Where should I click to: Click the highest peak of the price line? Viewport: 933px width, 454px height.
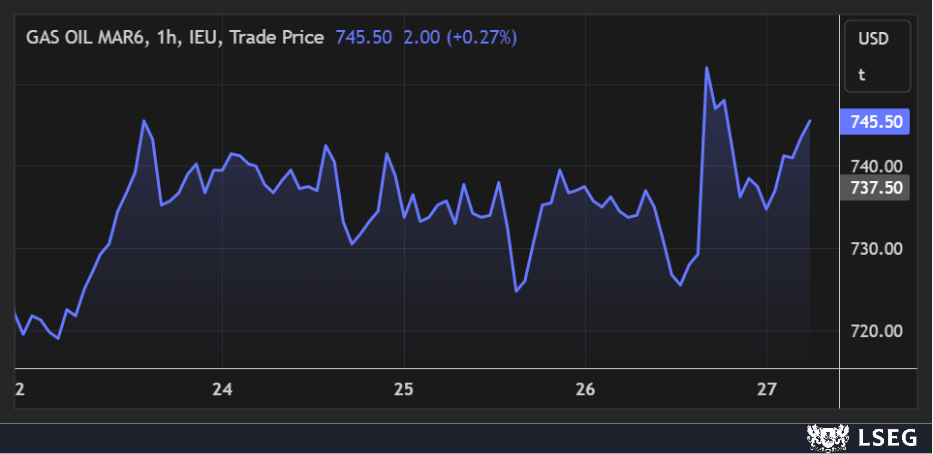point(706,68)
